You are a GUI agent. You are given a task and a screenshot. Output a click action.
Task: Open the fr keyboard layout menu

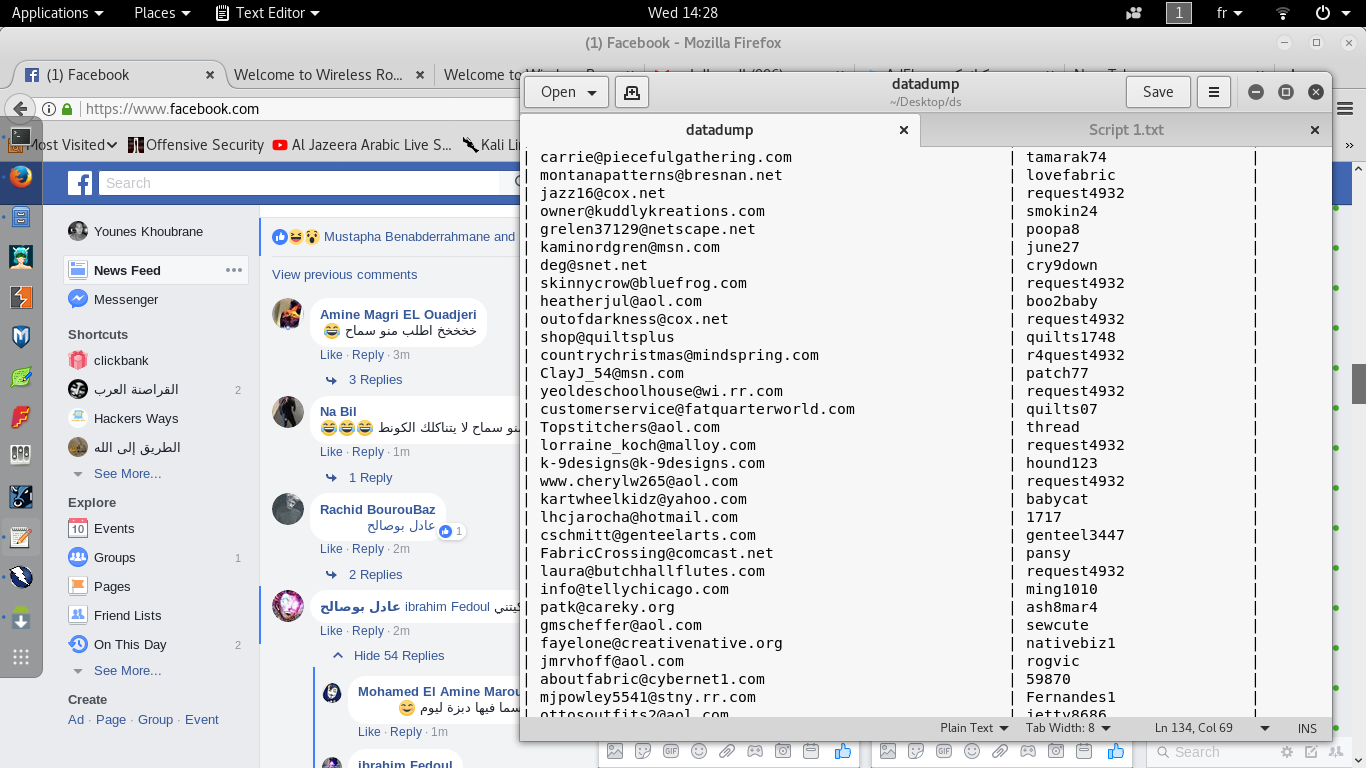[1230, 13]
